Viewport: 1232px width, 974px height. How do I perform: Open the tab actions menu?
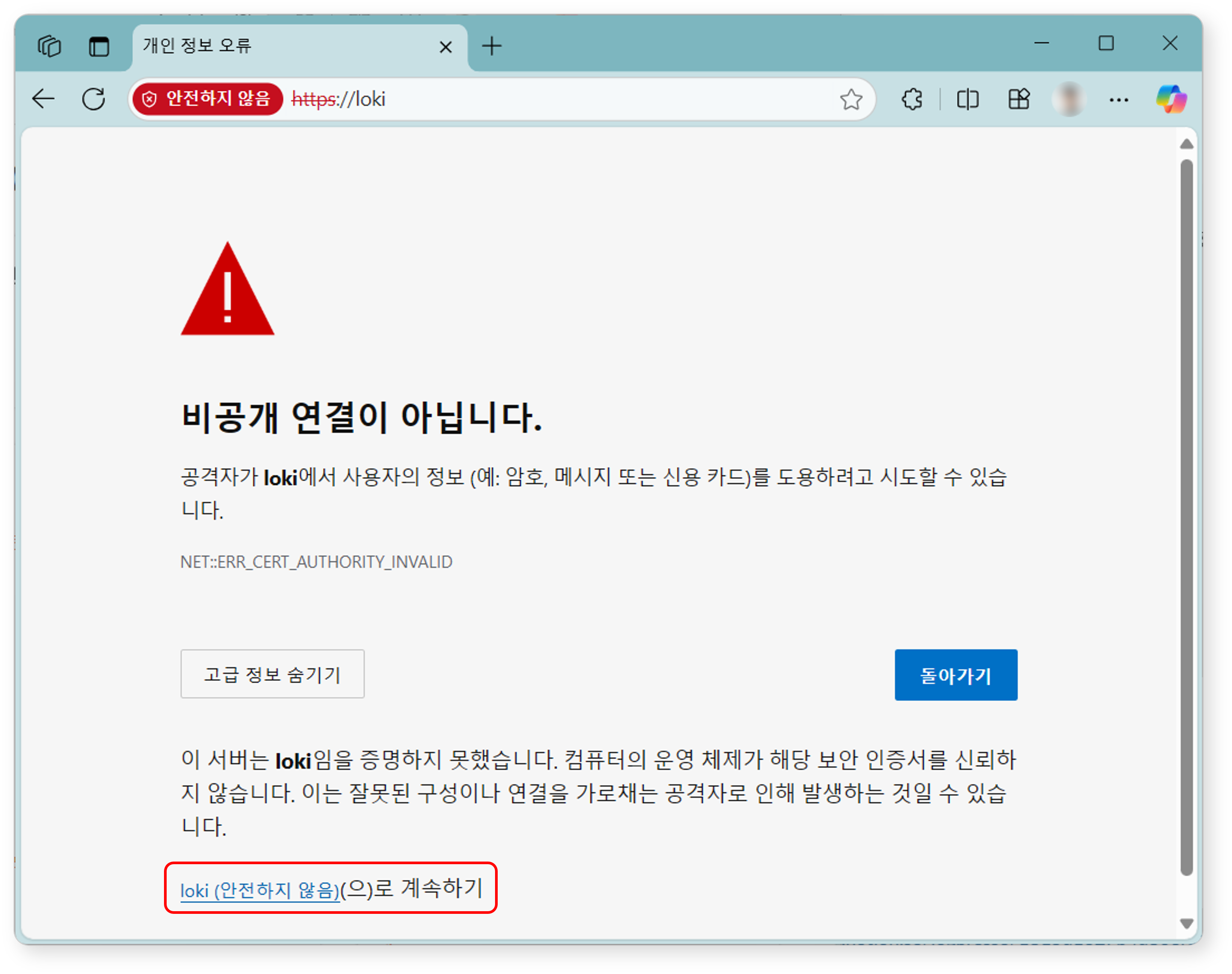click(x=49, y=46)
